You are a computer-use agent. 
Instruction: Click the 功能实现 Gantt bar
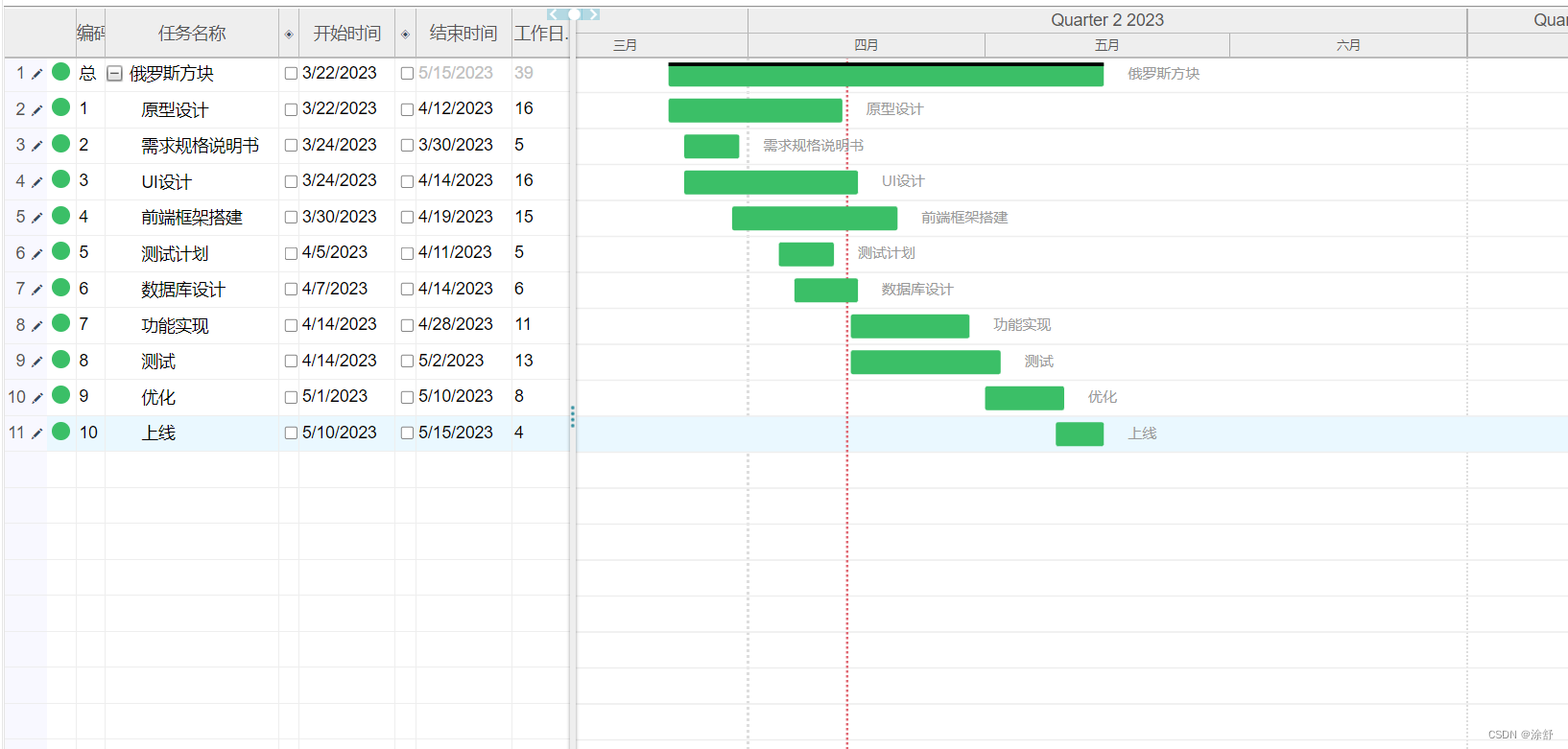[x=910, y=326]
